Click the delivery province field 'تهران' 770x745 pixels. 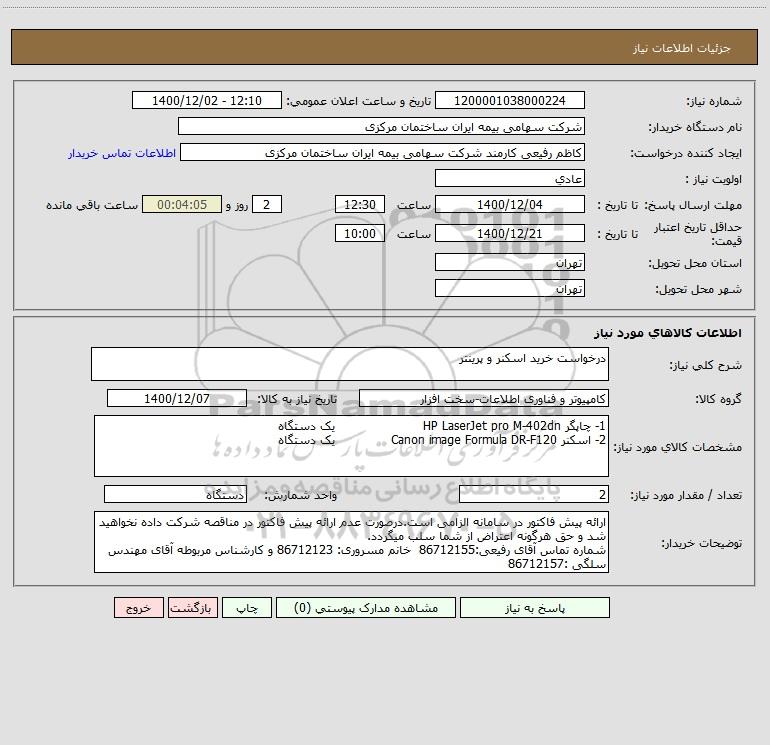(x=510, y=262)
